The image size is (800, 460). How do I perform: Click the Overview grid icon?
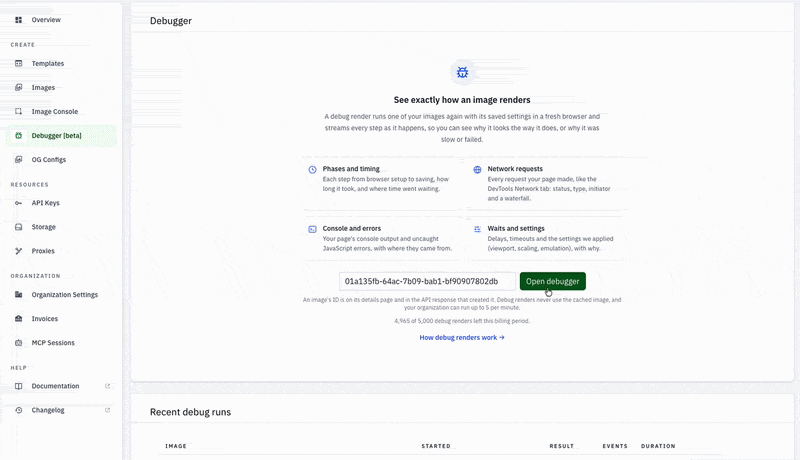tap(18, 20)
